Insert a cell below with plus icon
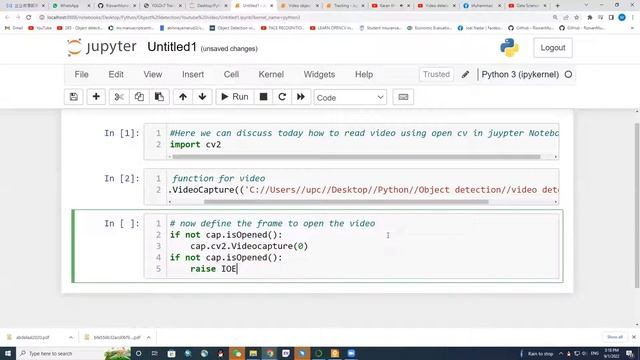This screenshot has height=360, width=640. point(96,97)
